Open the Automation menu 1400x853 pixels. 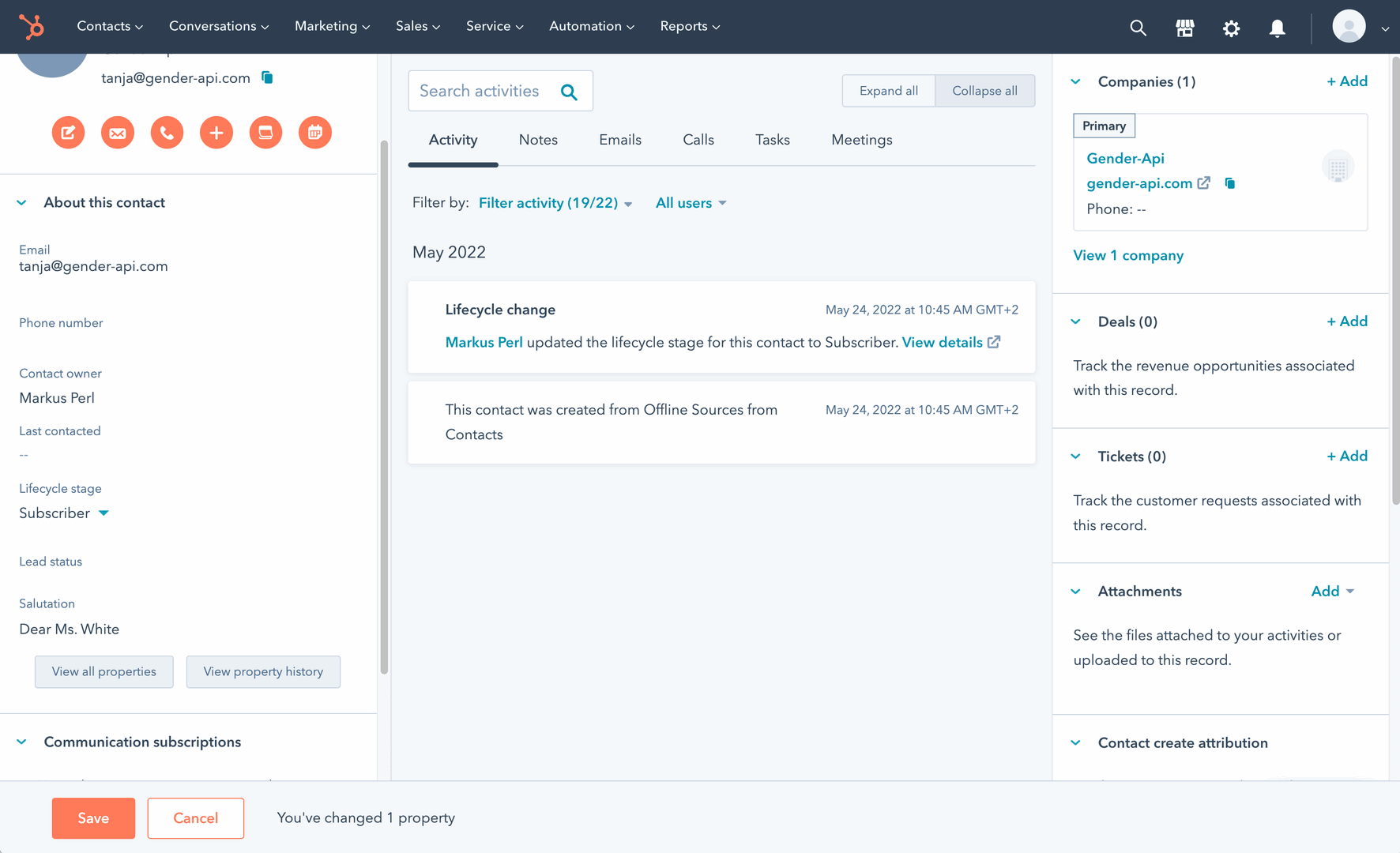coord(592,27)
